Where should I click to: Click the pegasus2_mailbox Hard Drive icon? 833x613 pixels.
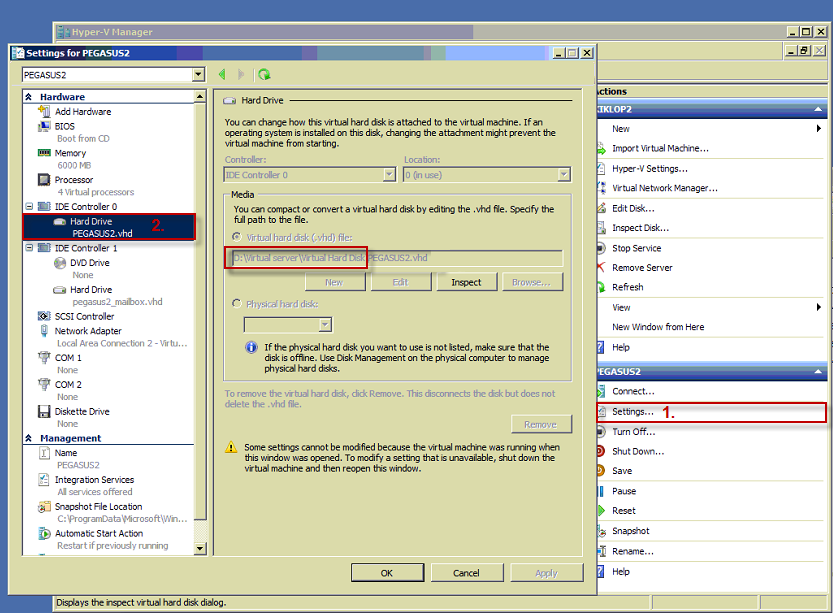[60, 290]
